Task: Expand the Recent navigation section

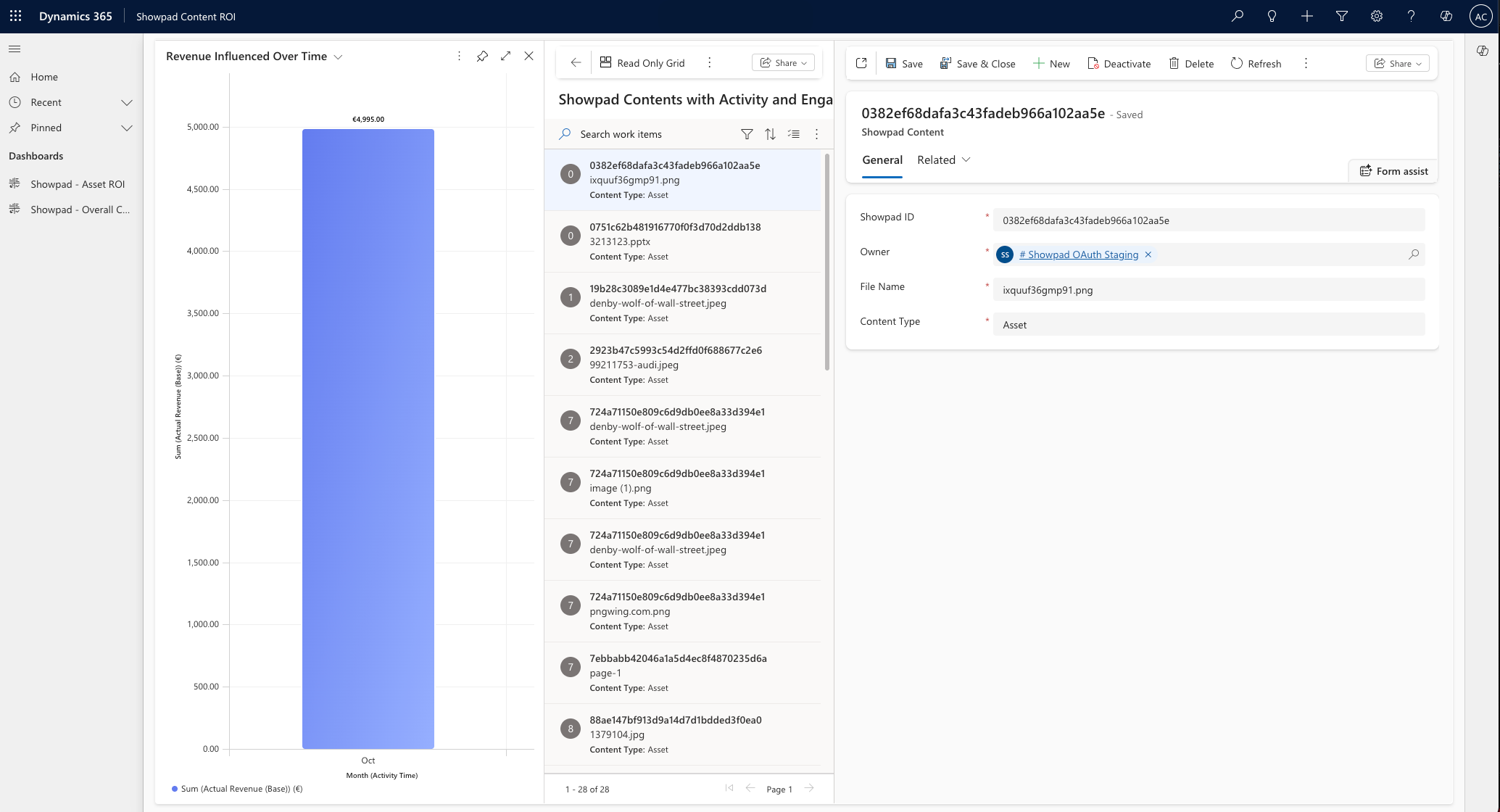Action: coord(127,102)
